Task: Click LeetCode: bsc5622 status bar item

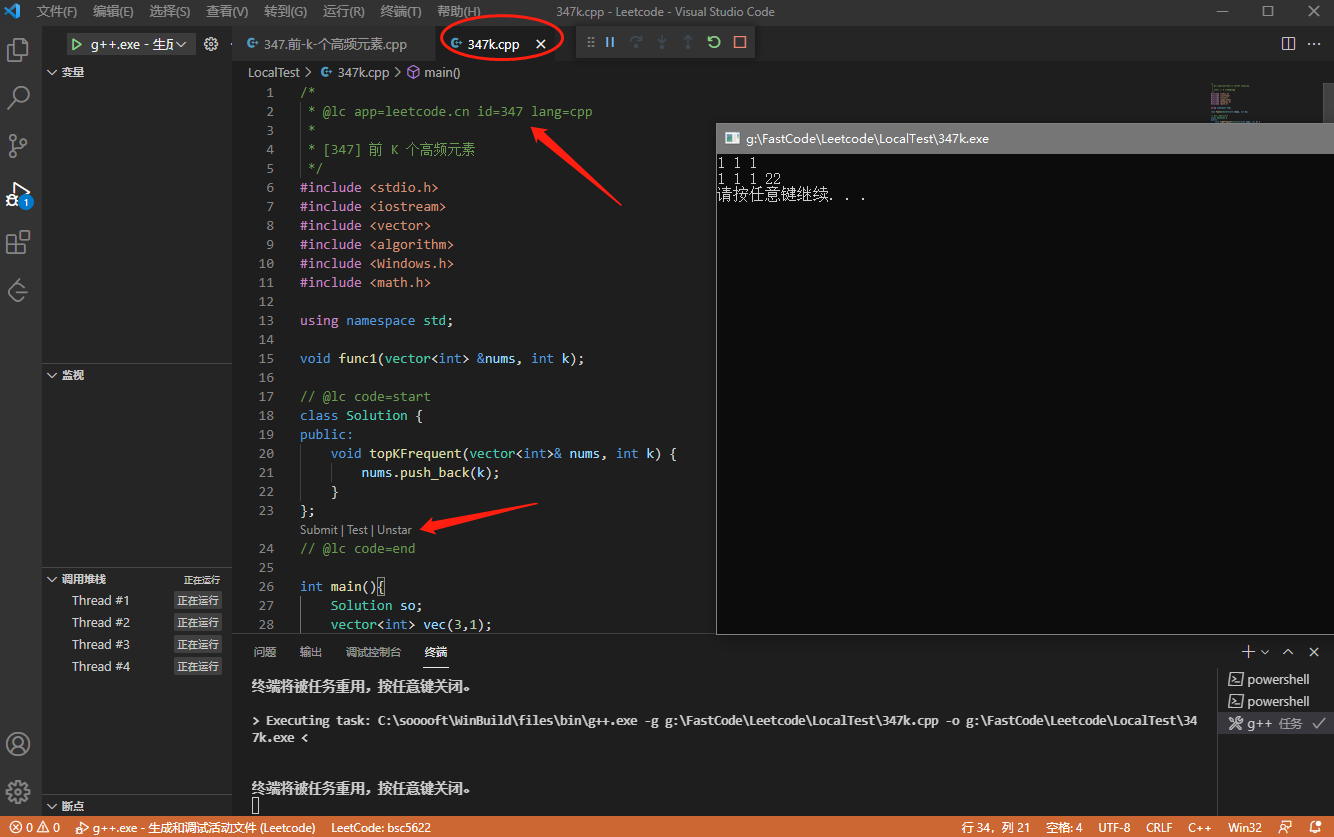Action: 381,828
